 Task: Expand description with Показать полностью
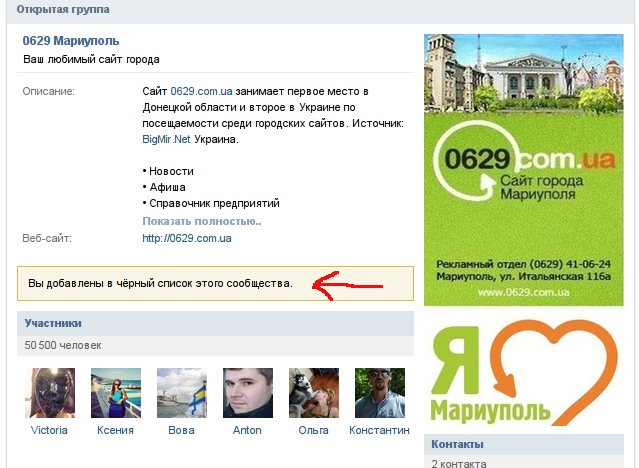(202, 221)
